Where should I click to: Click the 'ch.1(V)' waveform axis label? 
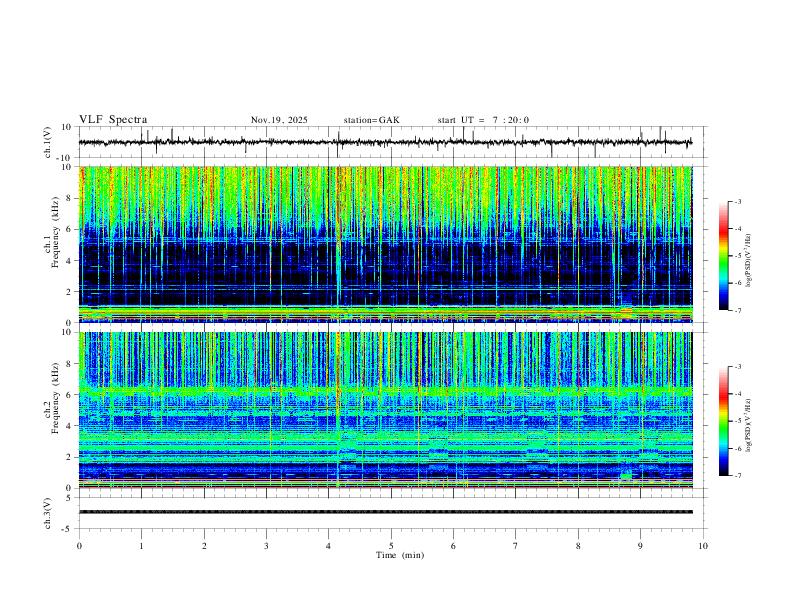[x=48, y=142]
